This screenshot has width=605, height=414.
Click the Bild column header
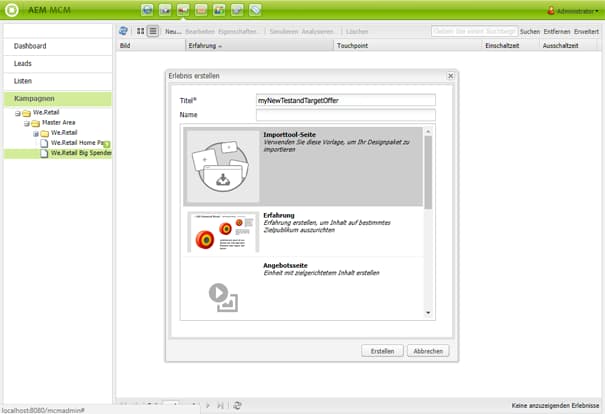click(151, 46)
